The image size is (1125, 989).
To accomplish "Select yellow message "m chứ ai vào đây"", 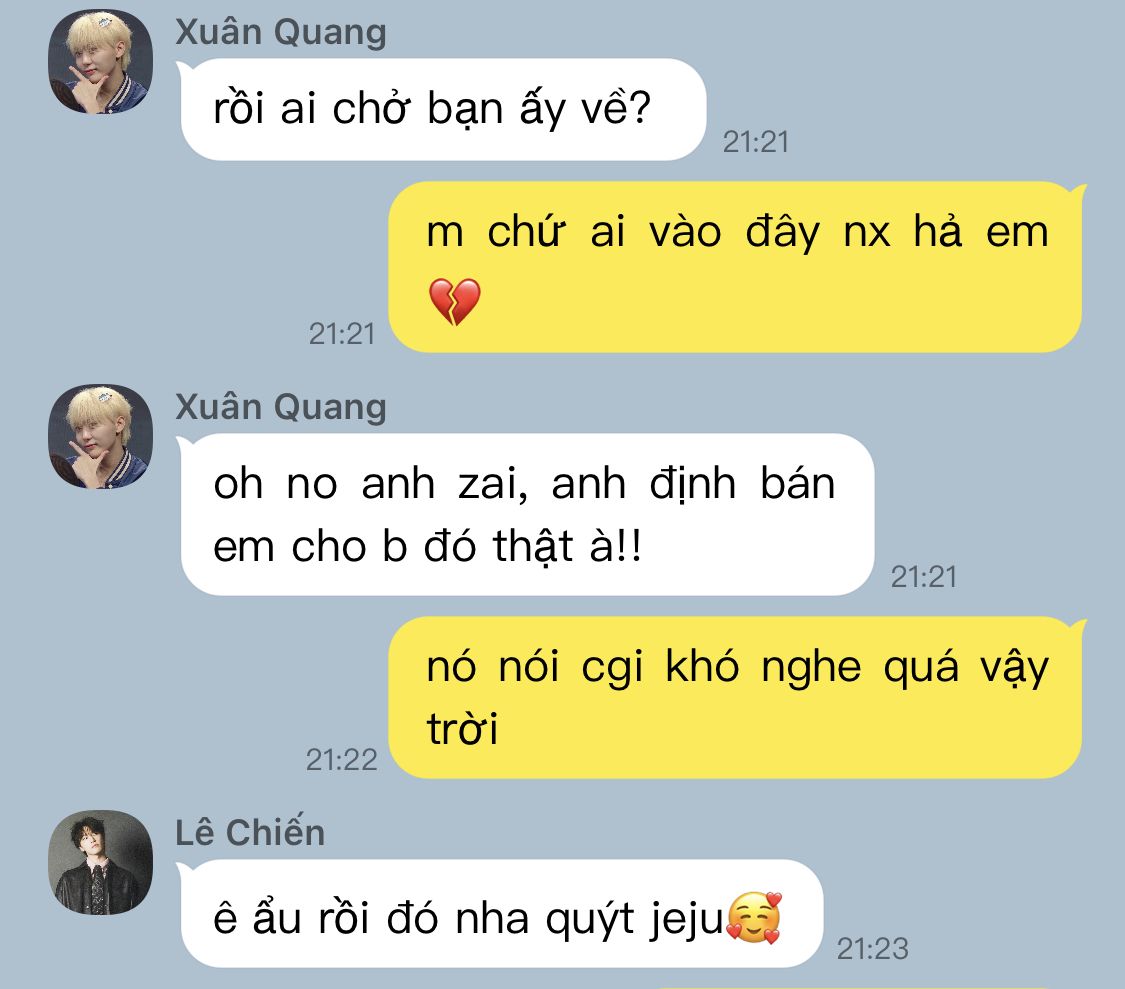I will [x=736, y=267].
